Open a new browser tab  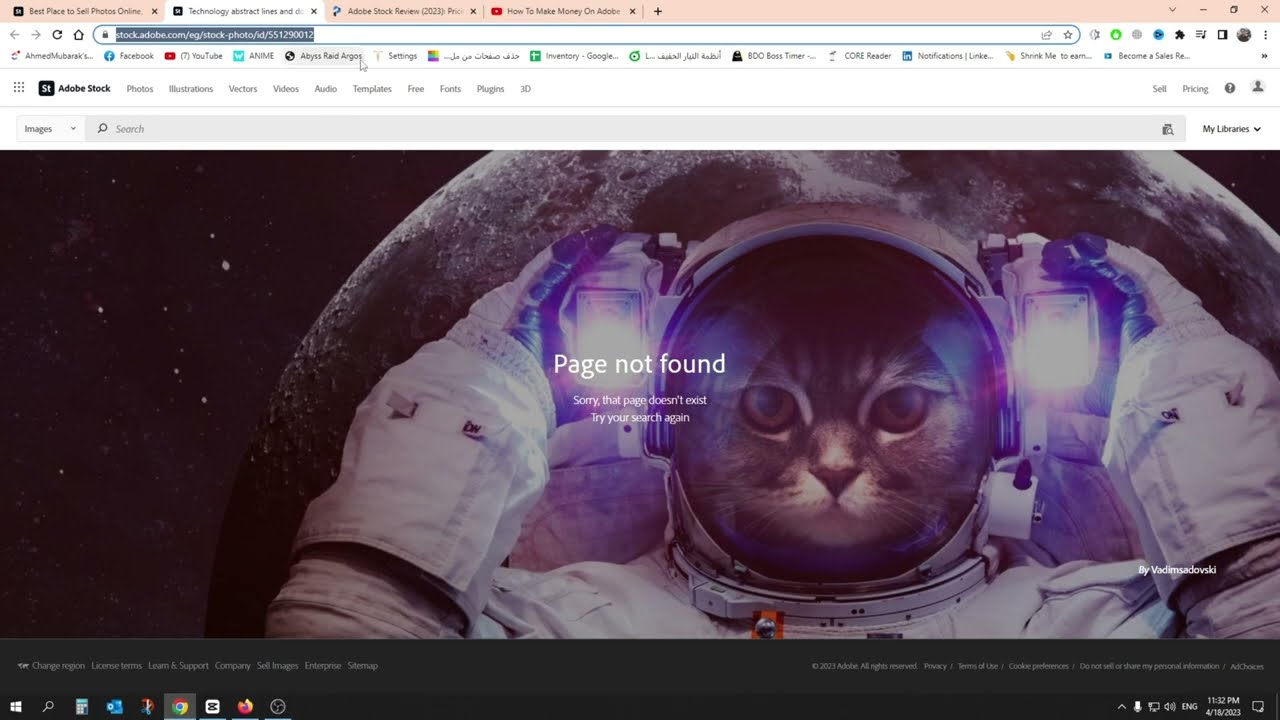coord(657,11)
